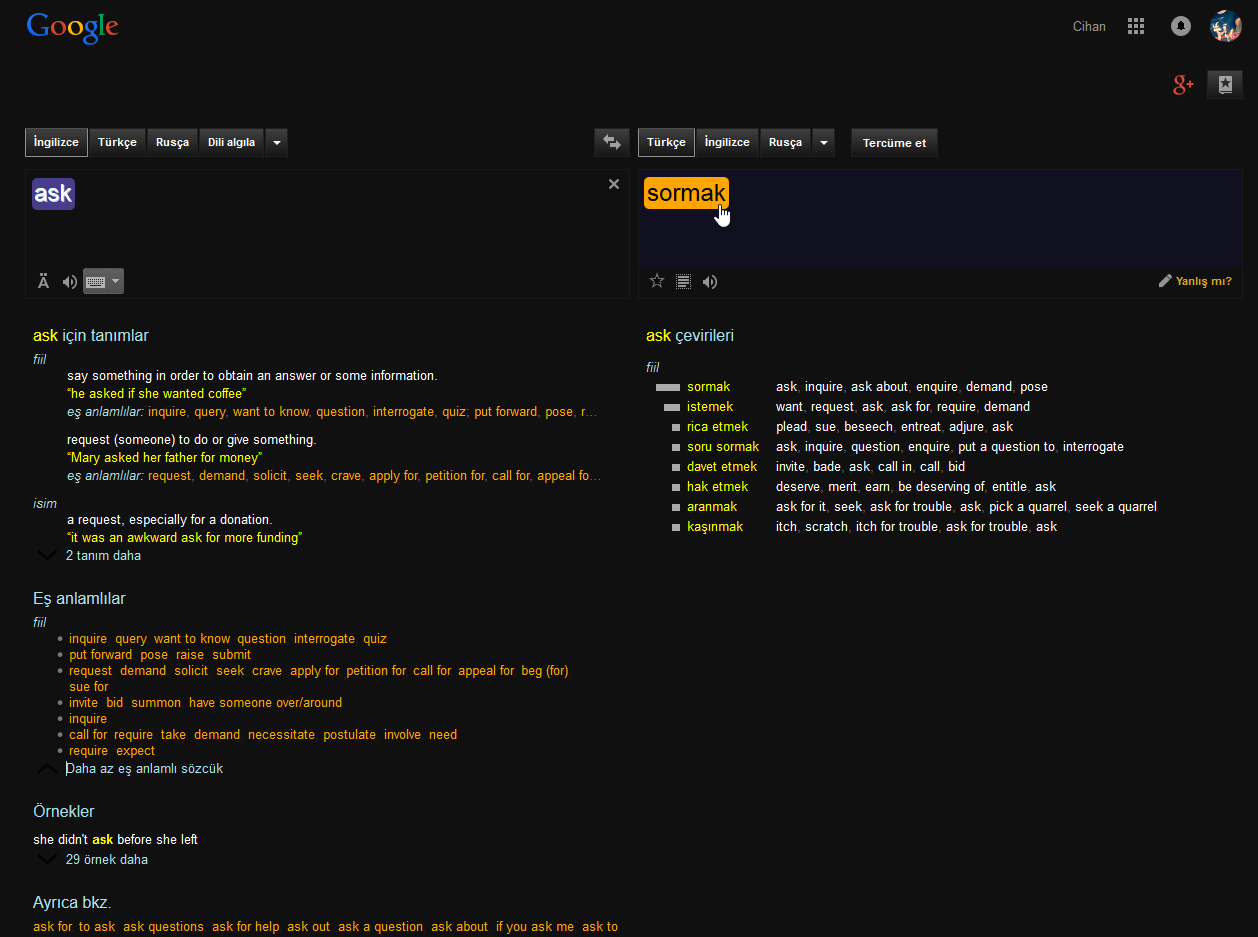Click 'if you ask me' related phrase
Viewport: 1258px width, 937px height.
click(535, 927)
